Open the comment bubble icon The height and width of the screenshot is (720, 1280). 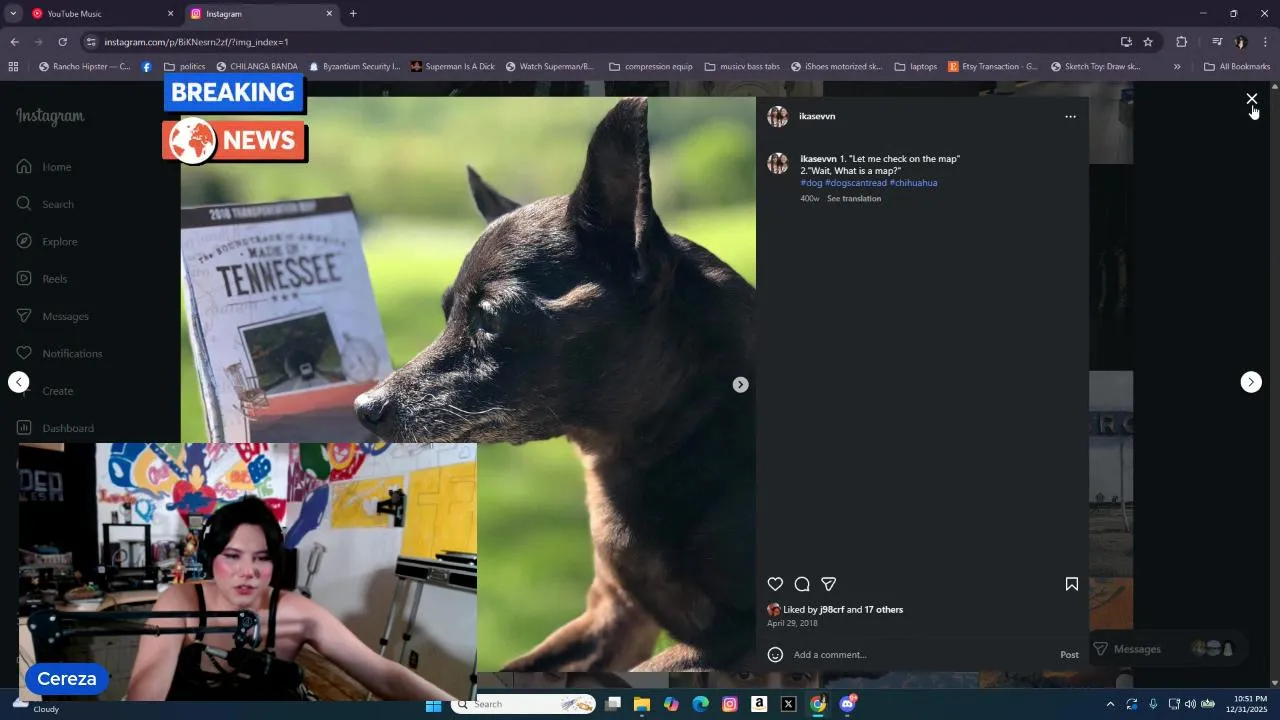tap(802, 584)
